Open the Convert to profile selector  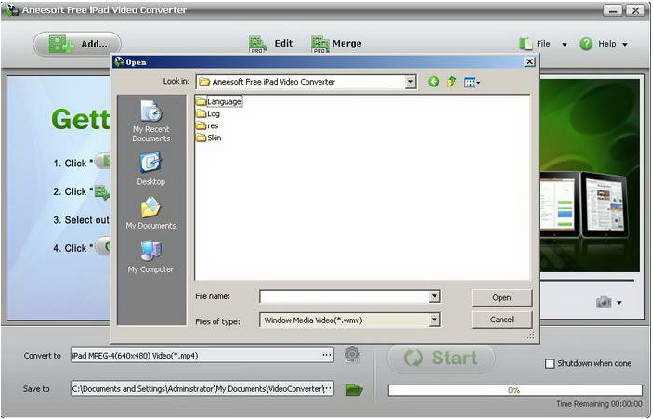(327, 355)
